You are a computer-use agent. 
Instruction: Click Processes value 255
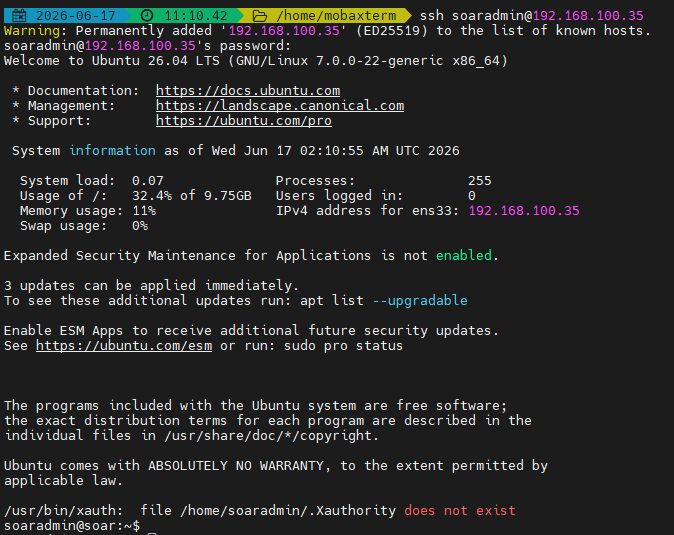coord(480,181)
